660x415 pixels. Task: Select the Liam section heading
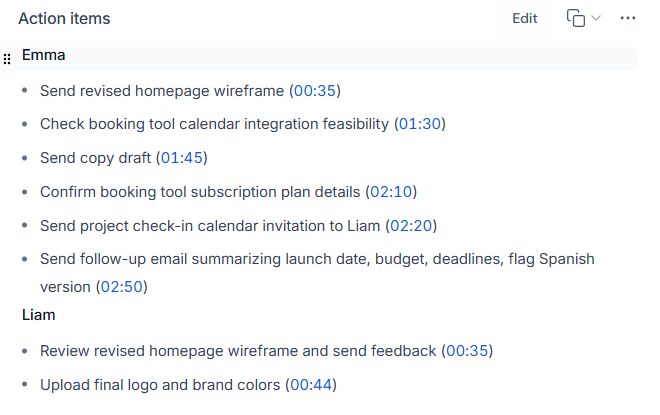click(x=38, y=315)
